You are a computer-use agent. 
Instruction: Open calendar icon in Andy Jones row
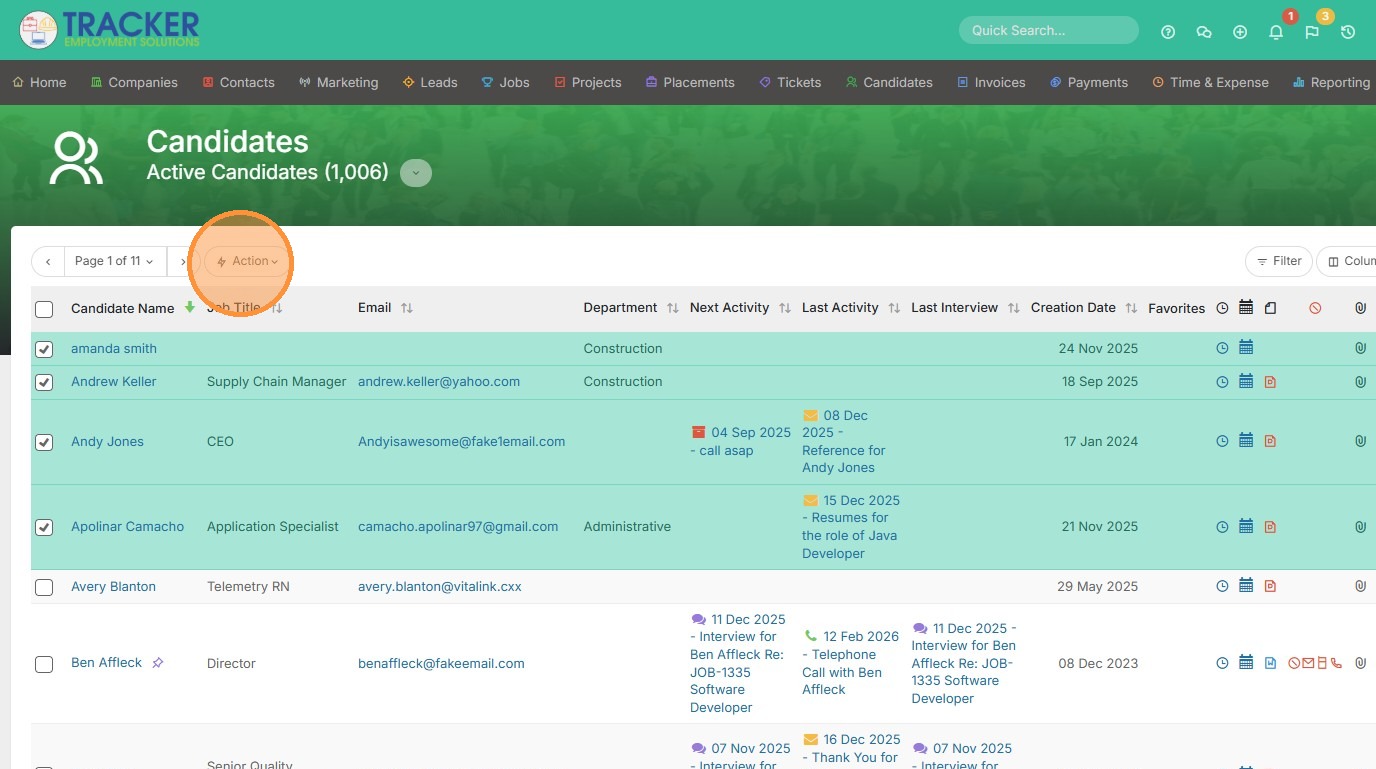click(1246, 441)
